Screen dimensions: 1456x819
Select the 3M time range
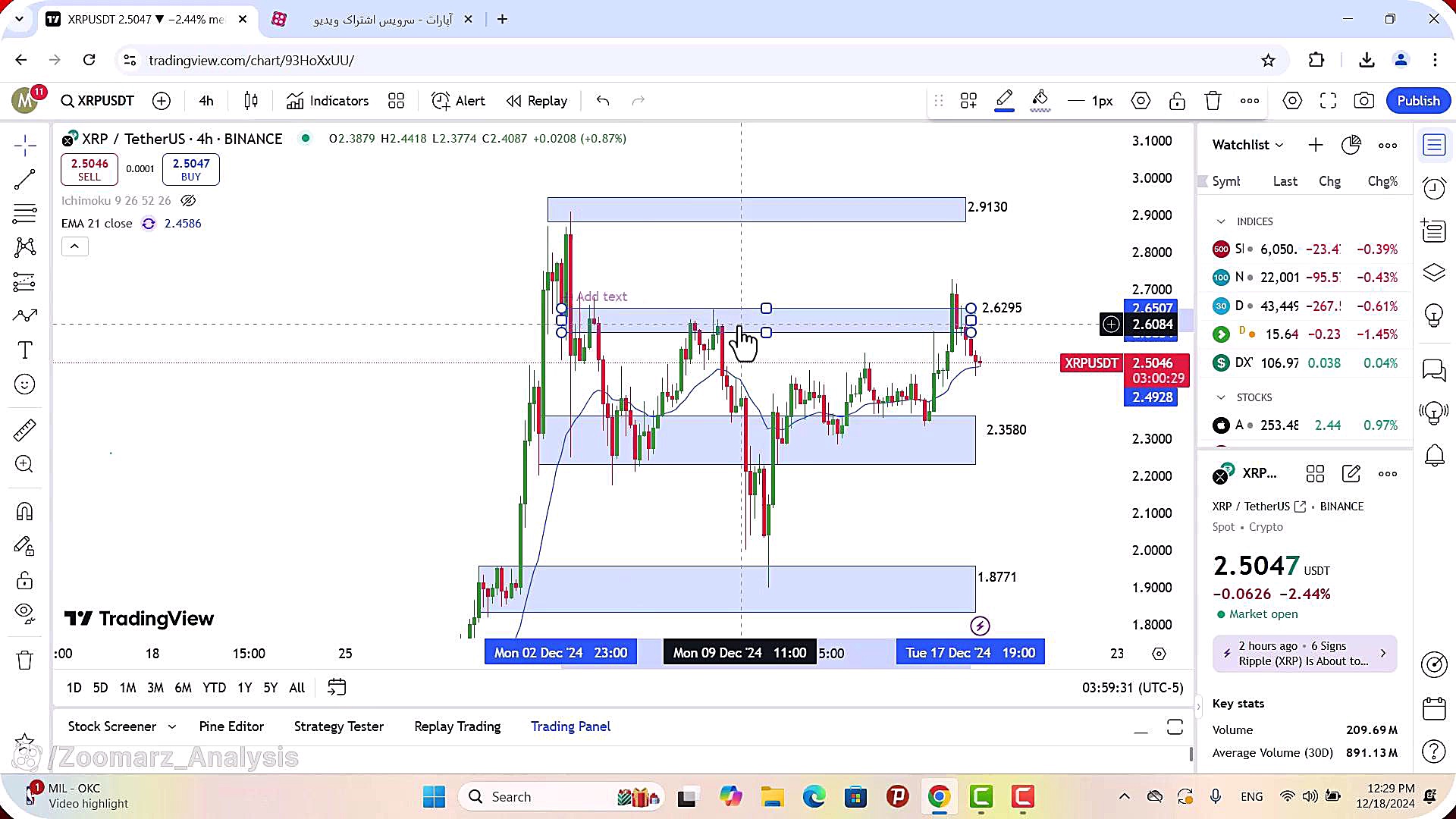click(x=155, y=688)
